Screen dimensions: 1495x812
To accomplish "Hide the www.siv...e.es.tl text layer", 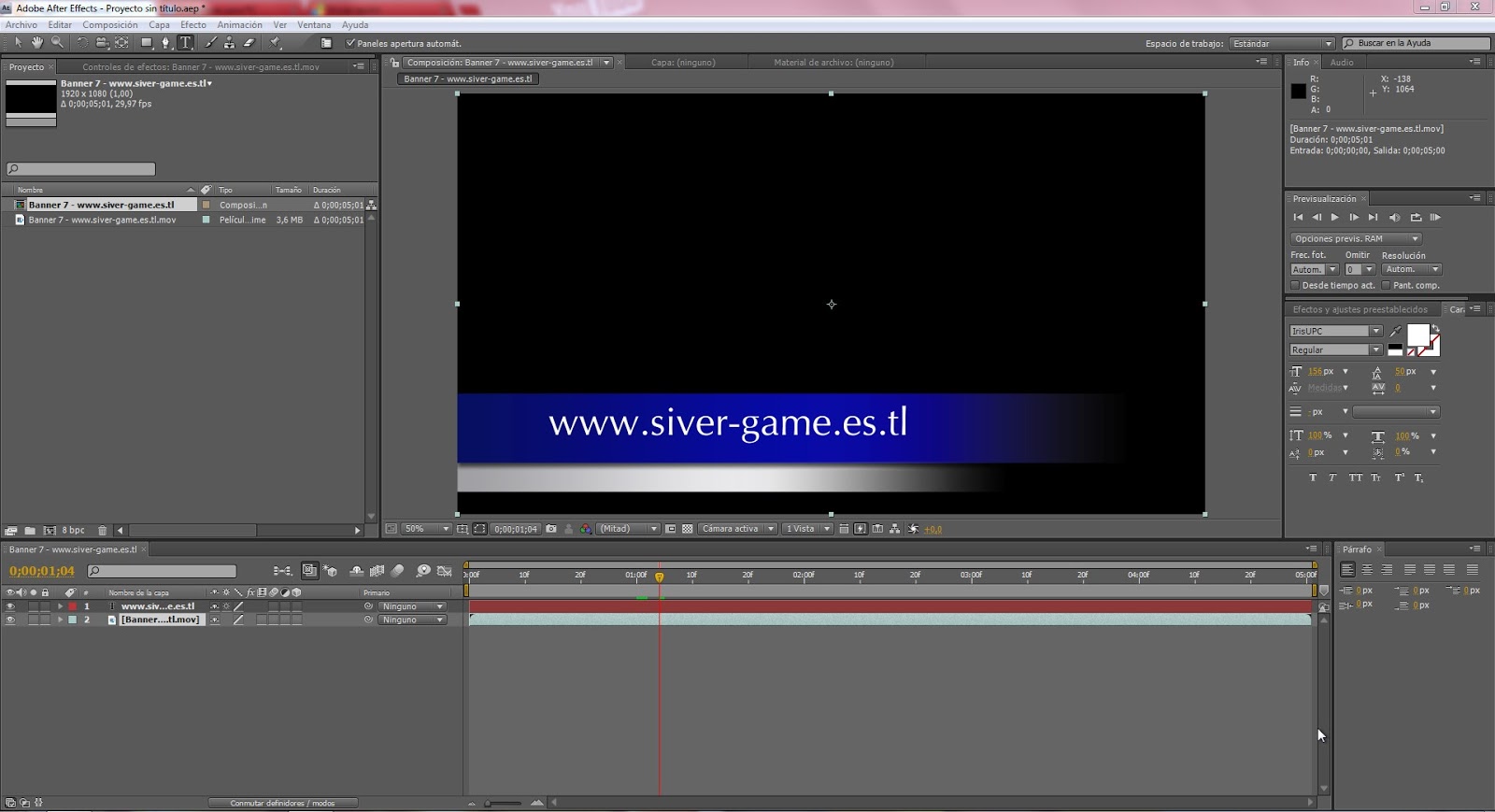I will pos(10,606).
